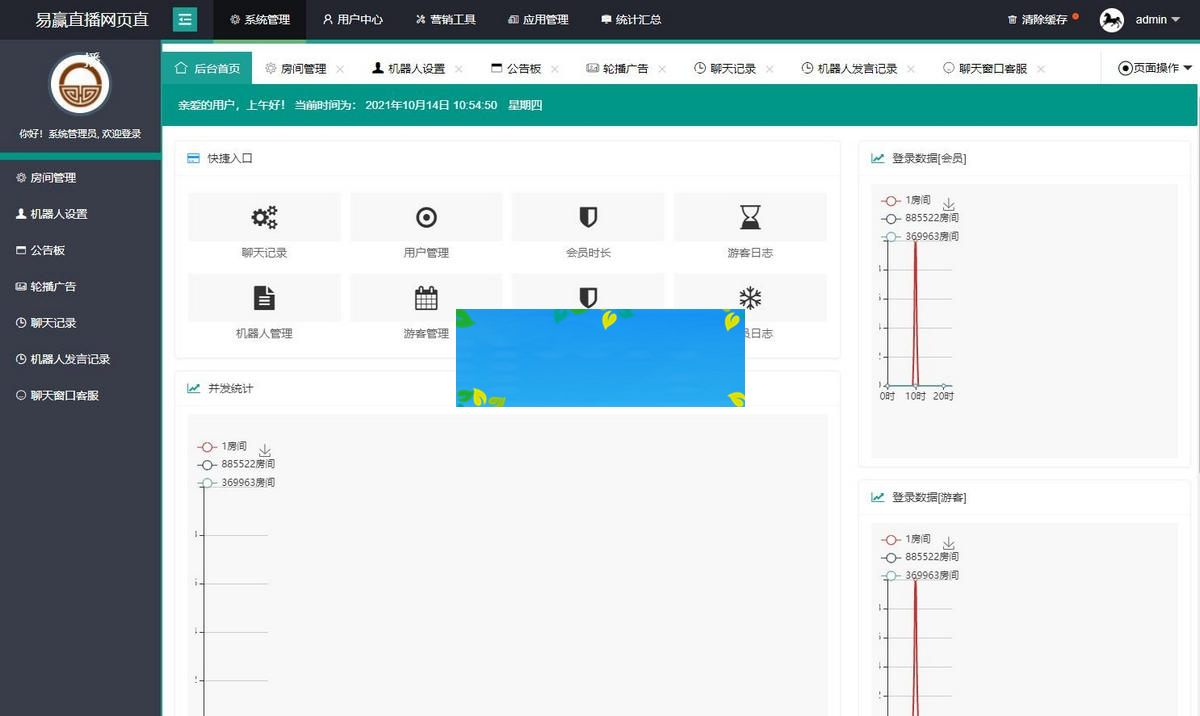
Task: Select the 用户管理 target icon
Action: [426, 216]
